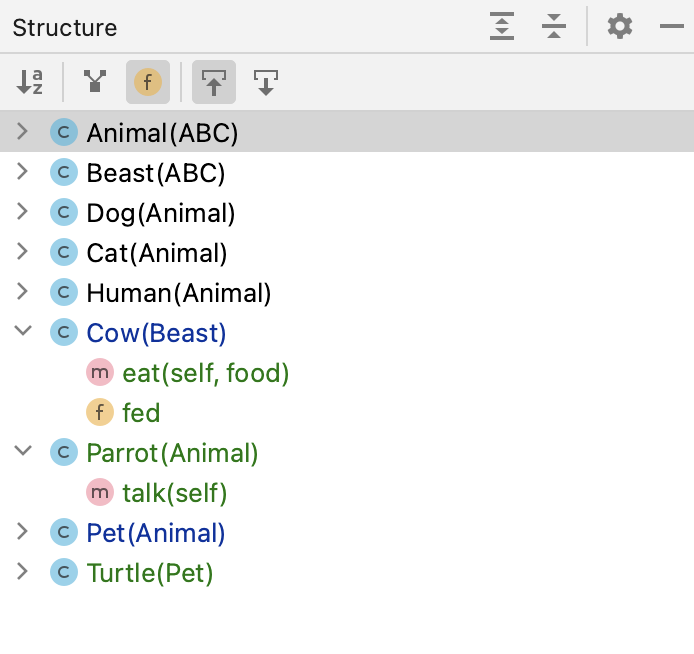Expand the Human(Animal) class node
The height and width of the screenshot is (654, 694).
(x=22, y=292)
